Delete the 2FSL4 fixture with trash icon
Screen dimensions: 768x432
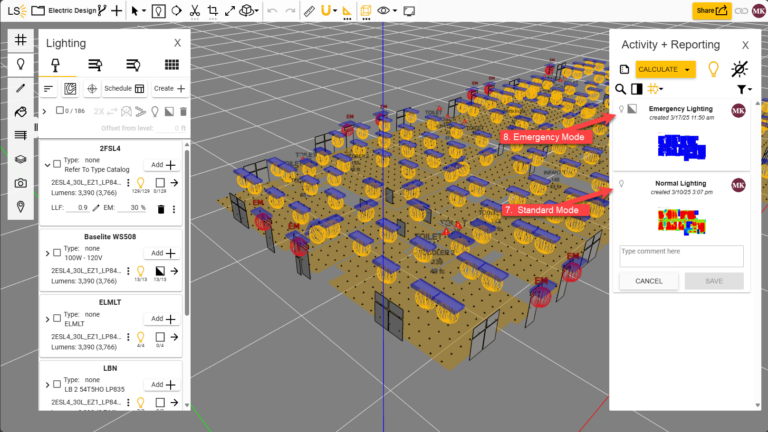coord(161,209)
